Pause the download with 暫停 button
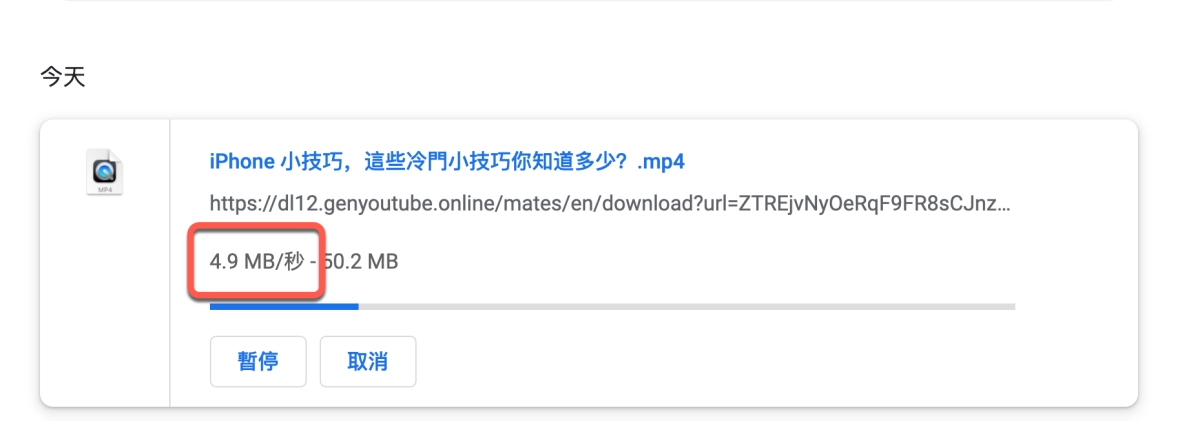Screen dimensions: 1200x421 (x=257, y=361)
